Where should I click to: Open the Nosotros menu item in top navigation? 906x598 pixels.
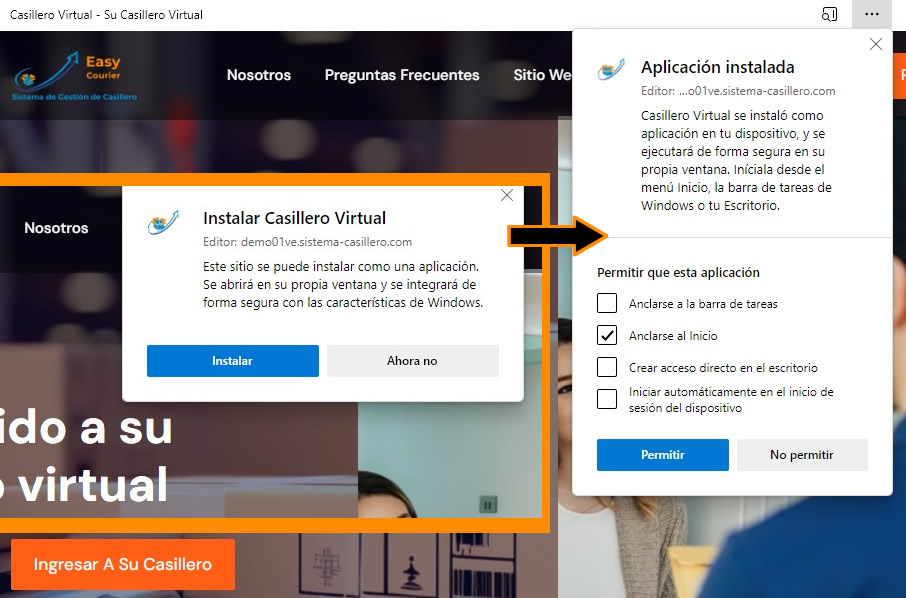coord(259,75)
